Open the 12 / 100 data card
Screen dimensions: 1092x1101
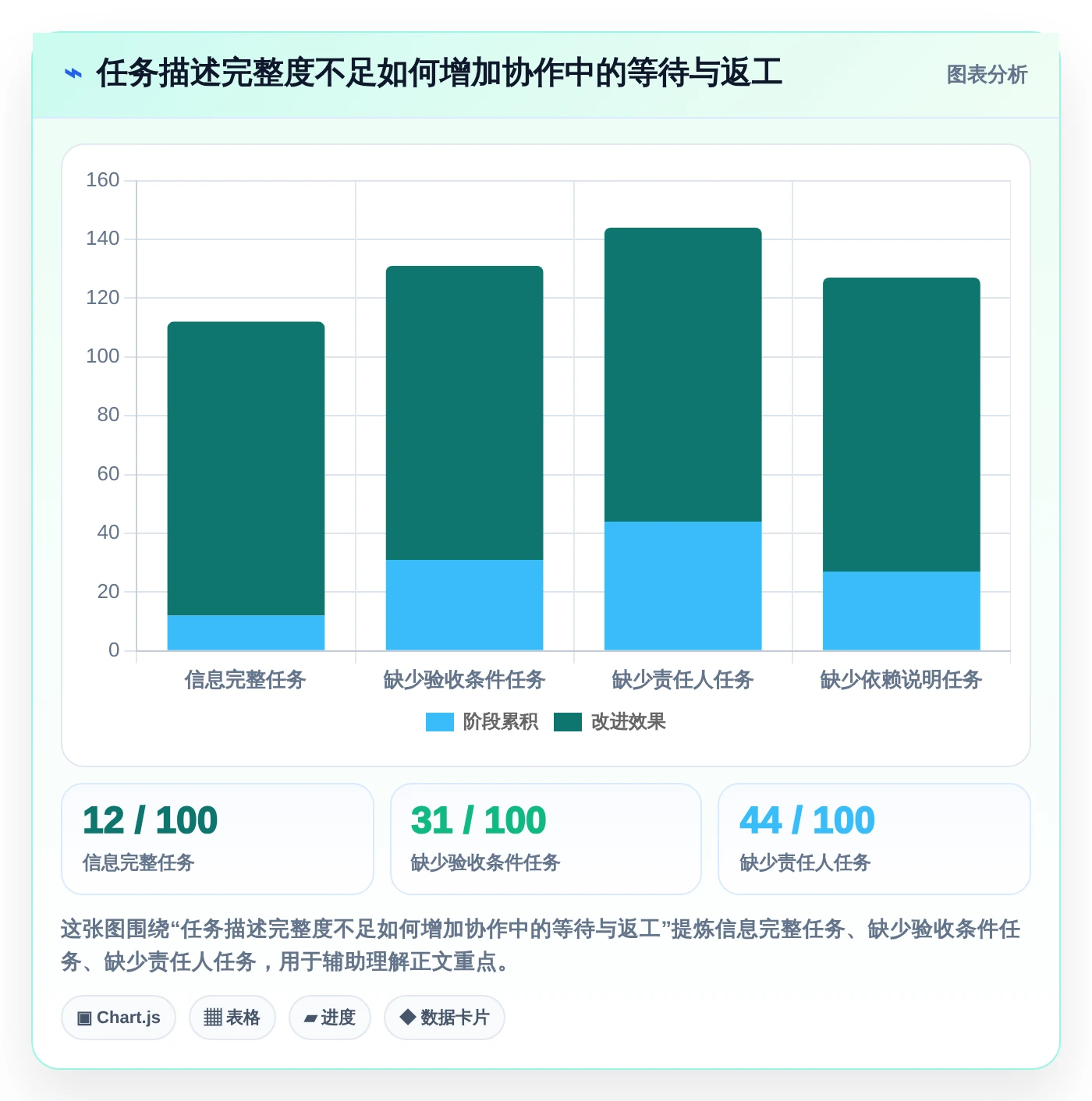(x=218, y=839)
